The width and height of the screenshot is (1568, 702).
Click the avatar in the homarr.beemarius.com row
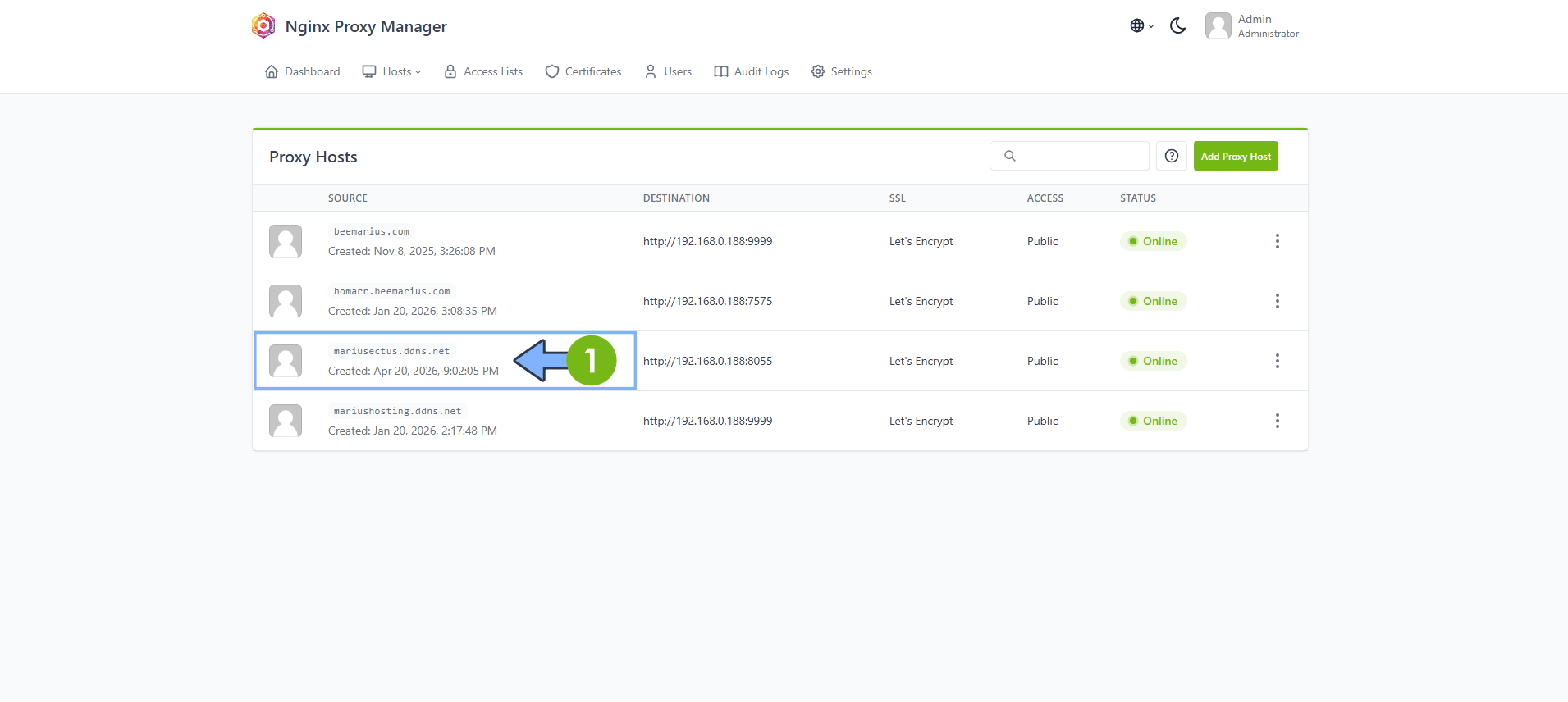pyautogui.click(x=286, y=301)
